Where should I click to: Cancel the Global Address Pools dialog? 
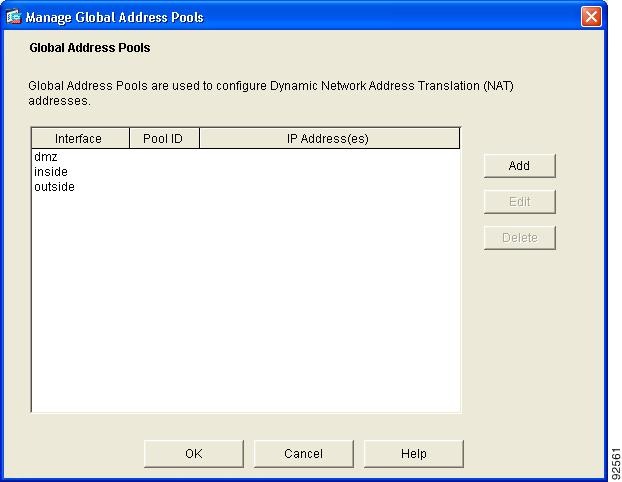[303, 453]
